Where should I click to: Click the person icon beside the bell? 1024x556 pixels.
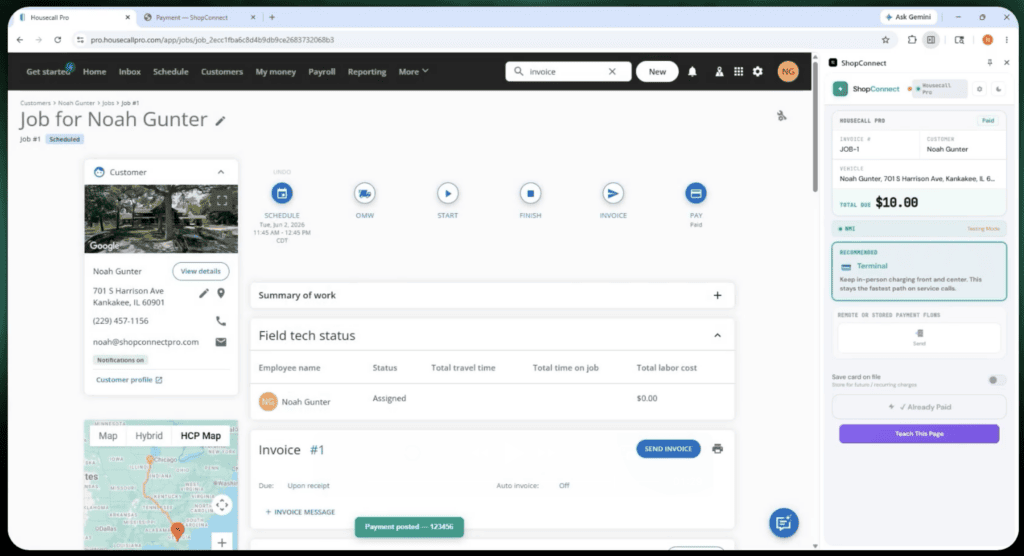point(719,72)
